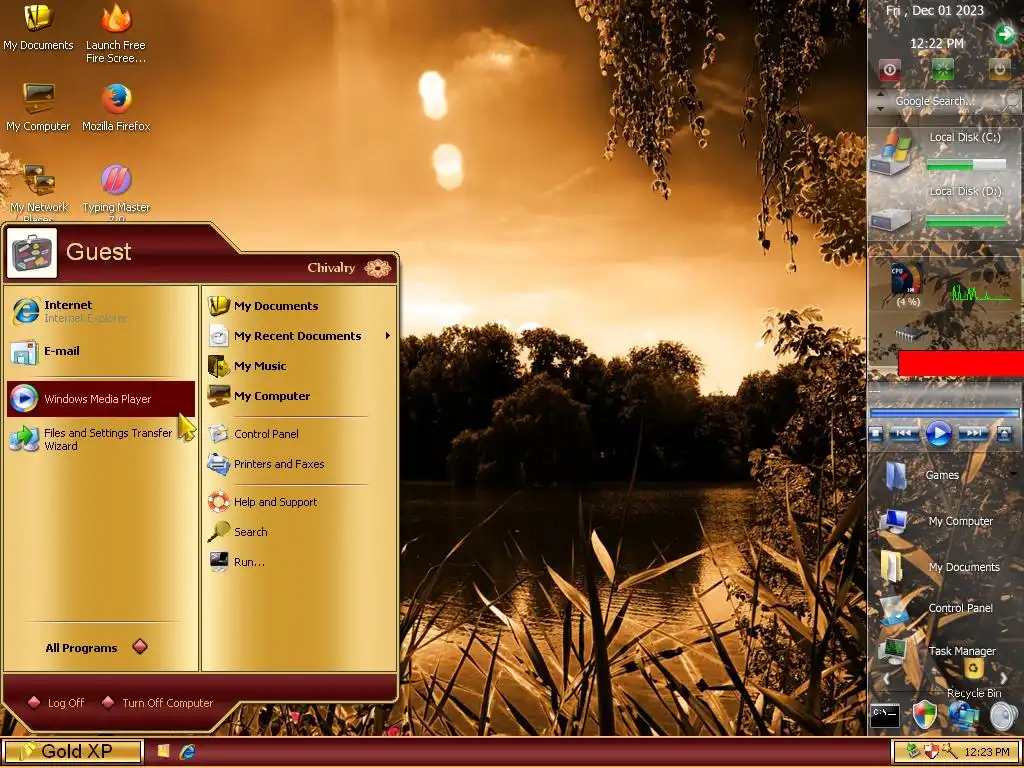Launch Internet Explorer from quick launch
This screenshot has height=768, width=1024.
click(x=188, y=751)
